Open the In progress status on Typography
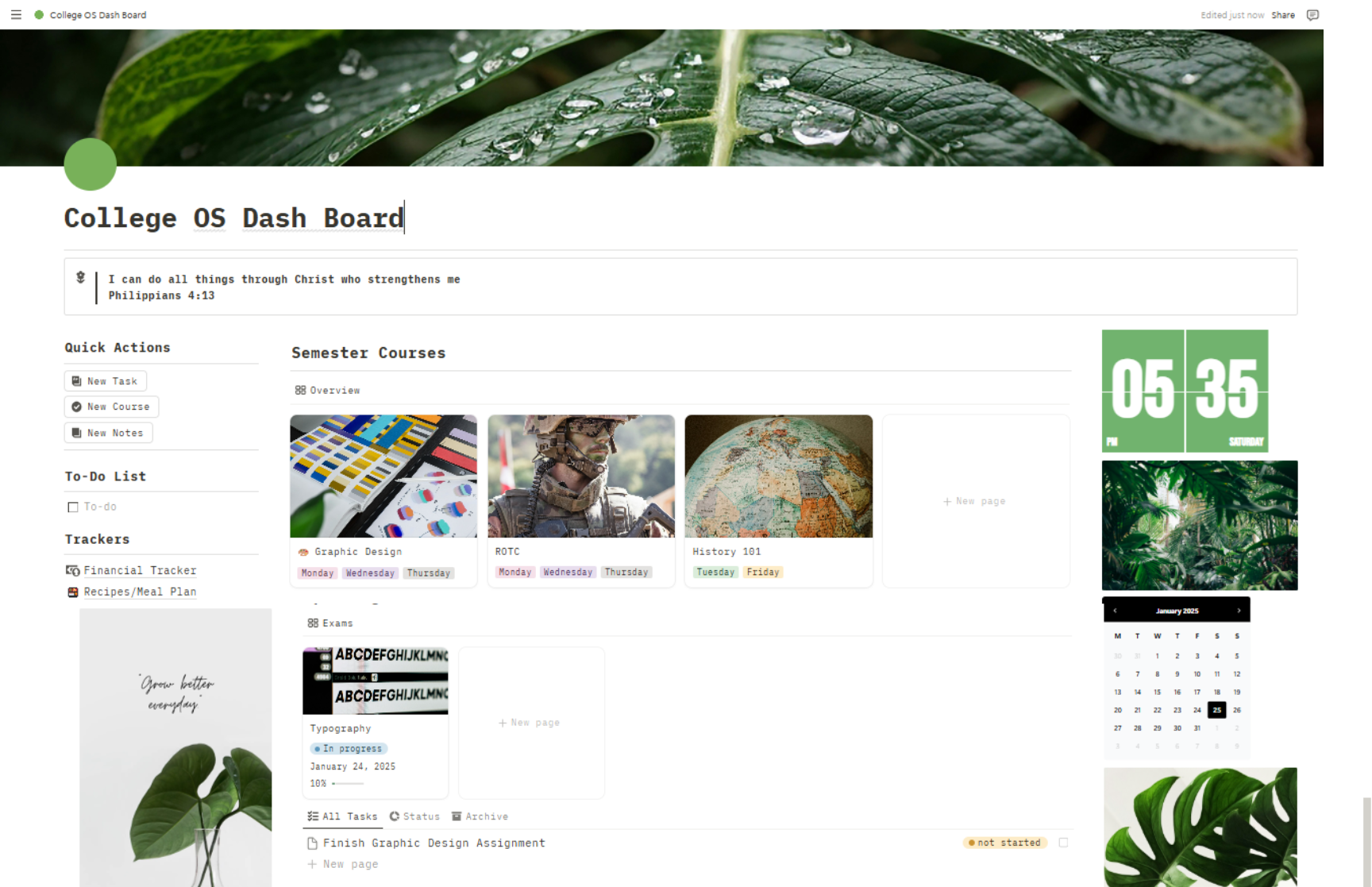The height and width of the screenshot is (887, 1372). (x=349, y=748)
